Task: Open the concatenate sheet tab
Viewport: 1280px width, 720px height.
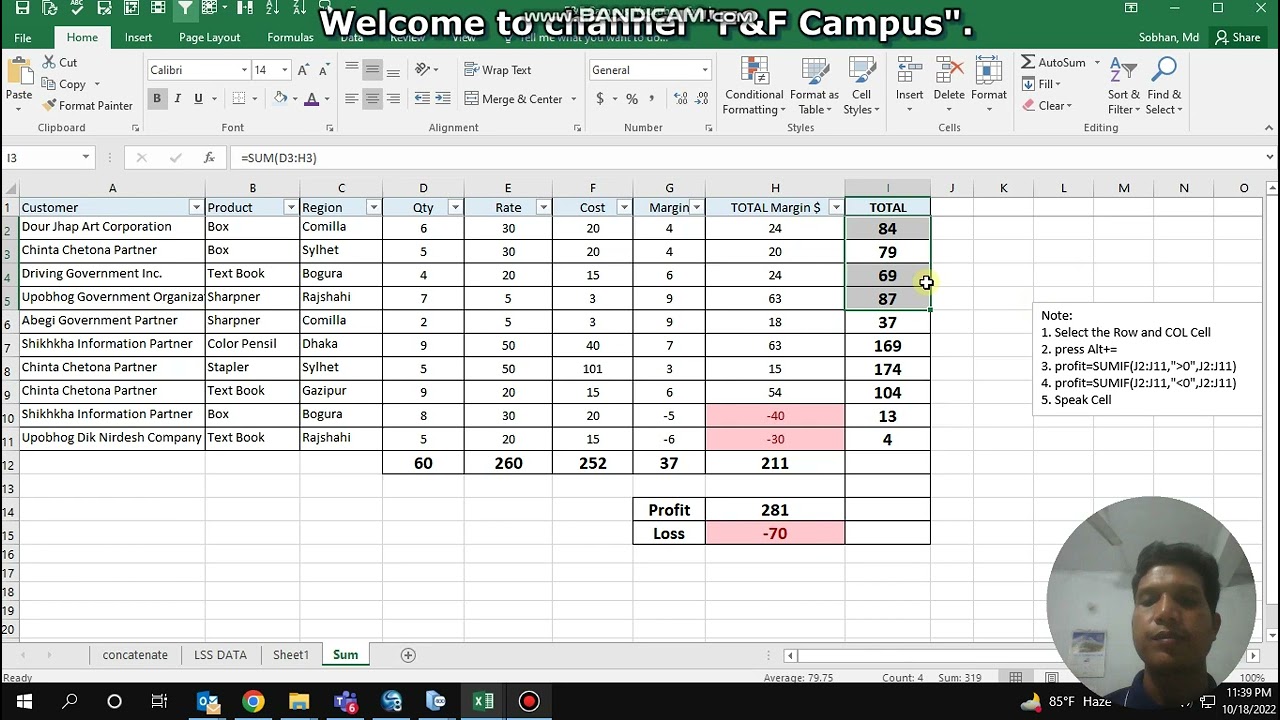Action: 135,655
